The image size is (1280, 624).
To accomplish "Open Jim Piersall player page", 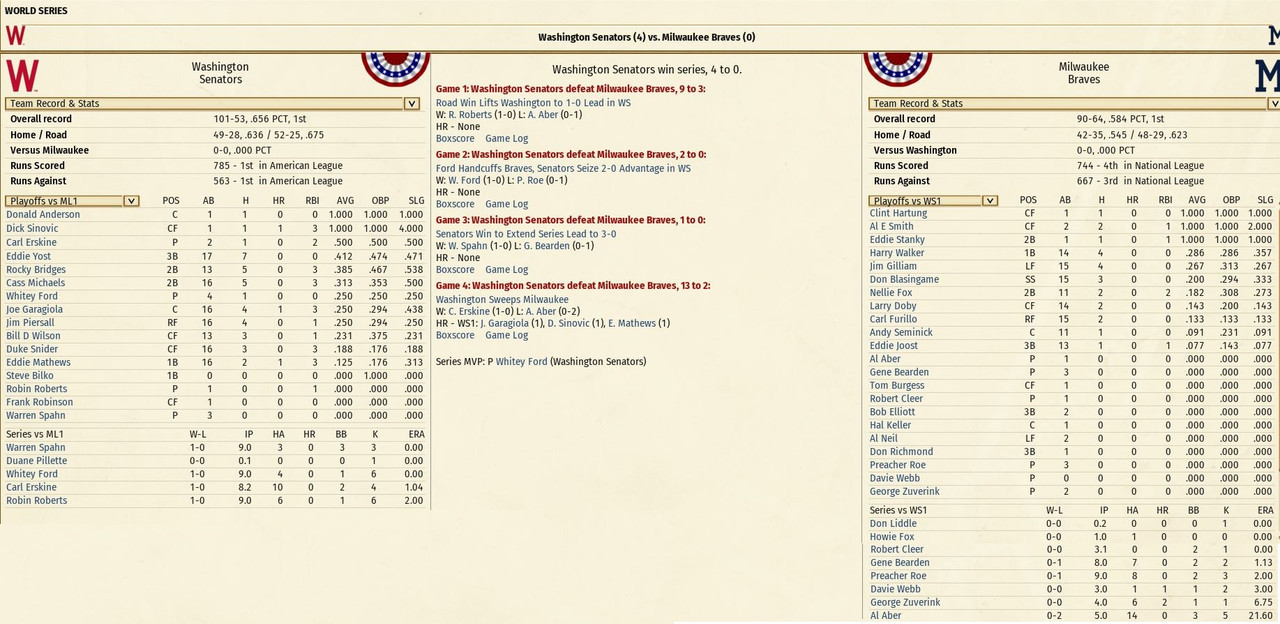I will [31, 323].
